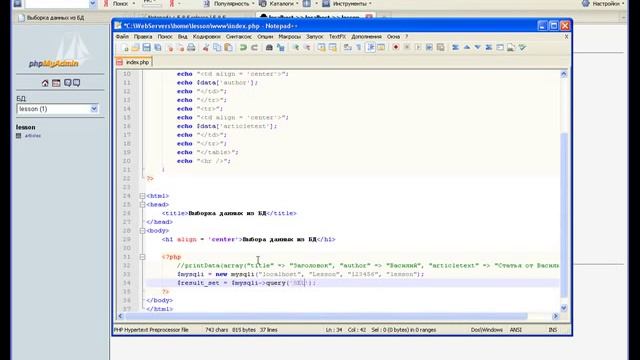Toggle synchronized horizontal scrolling
This screenshot has height=360, width=640.
(x=333, y=48)
